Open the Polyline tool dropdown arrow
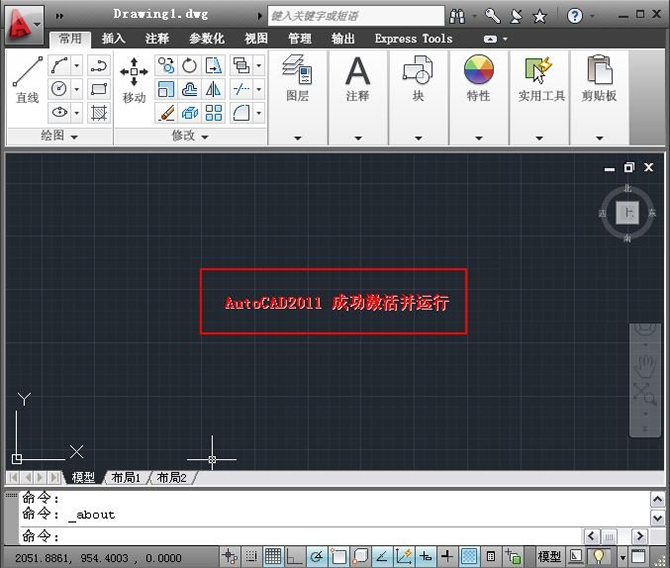Image resolution: width=670 pixels, height=568 pixels. point(77,65)
